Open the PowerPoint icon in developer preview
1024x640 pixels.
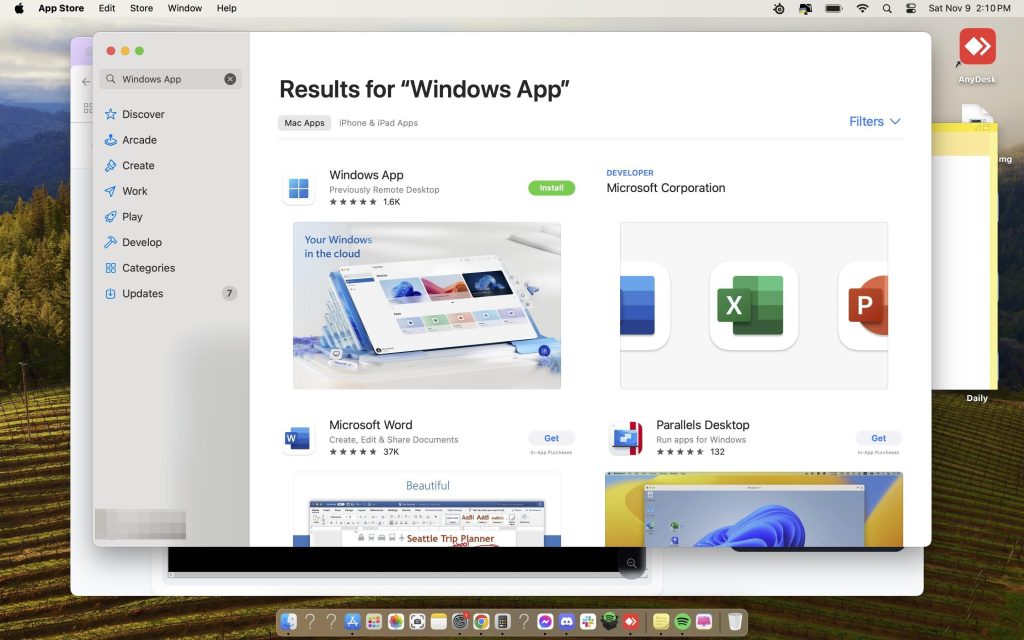(863, 306)
